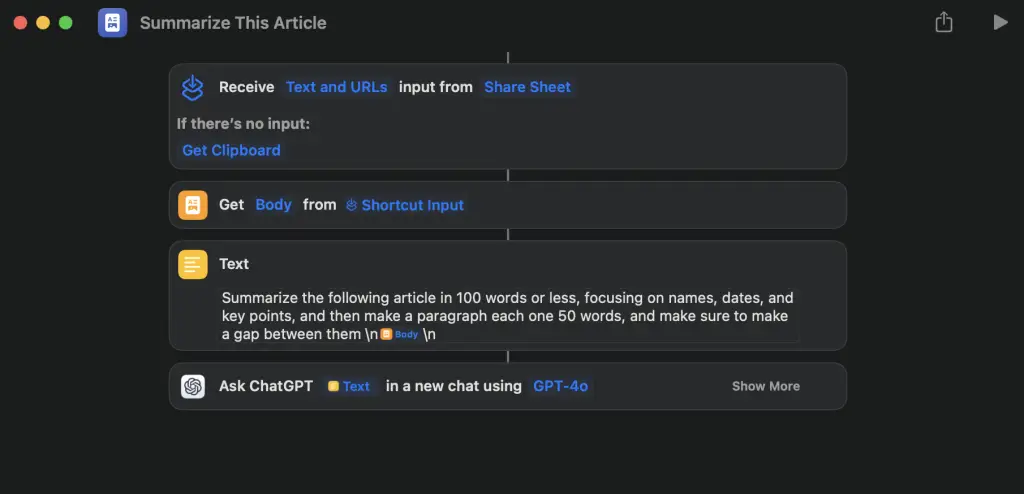
Task: Click the Share button in the title bar
Action: (x=943, y=22)
